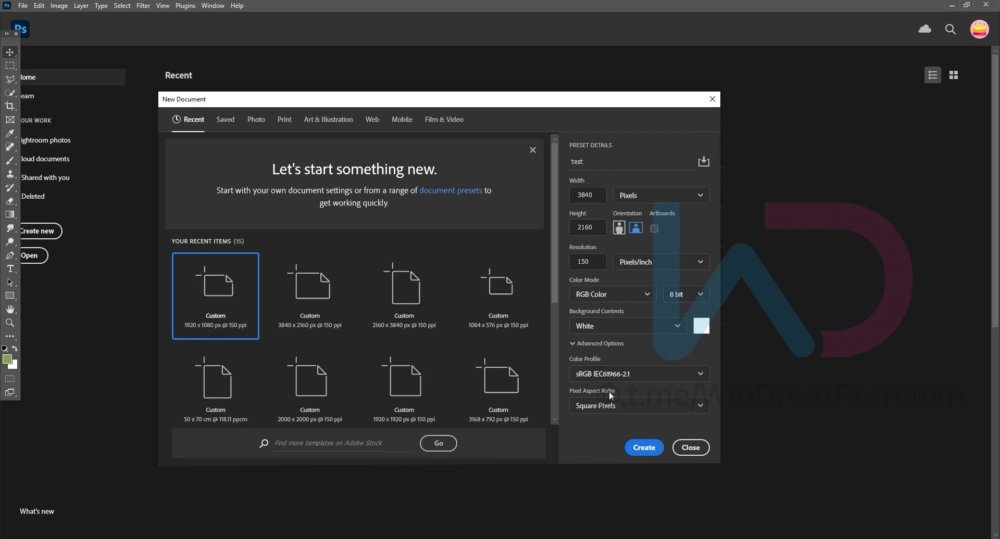Collapse the Advanced Options section
The width and height of the screenshot is (1000, 539).
tap(597, 343)
